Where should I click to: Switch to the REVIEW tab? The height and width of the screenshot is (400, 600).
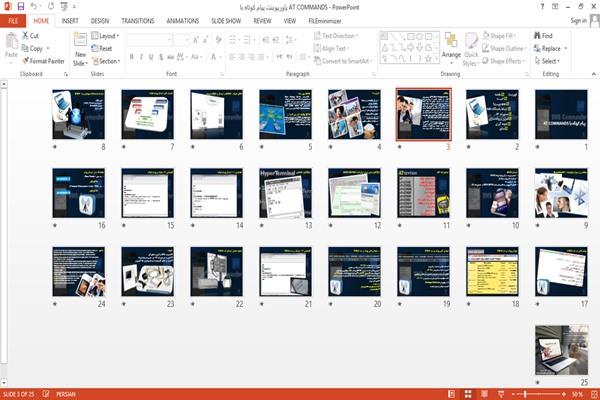pos(262,21)
